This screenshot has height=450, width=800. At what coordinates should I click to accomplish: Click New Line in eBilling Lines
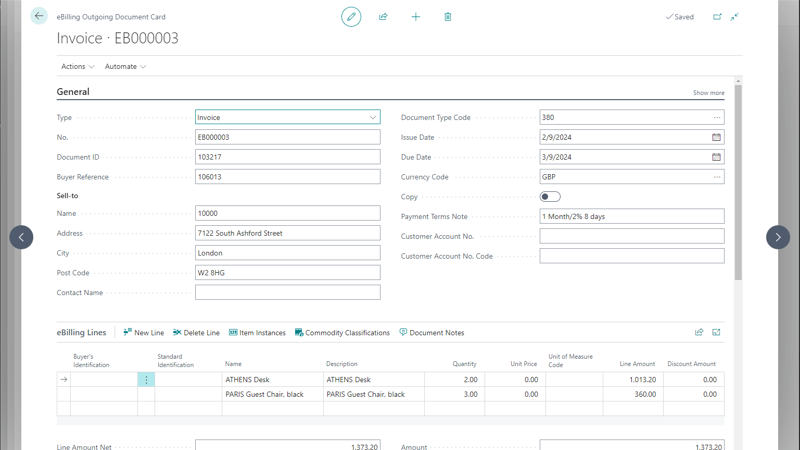pyautogui.click(x=143, y=333)
